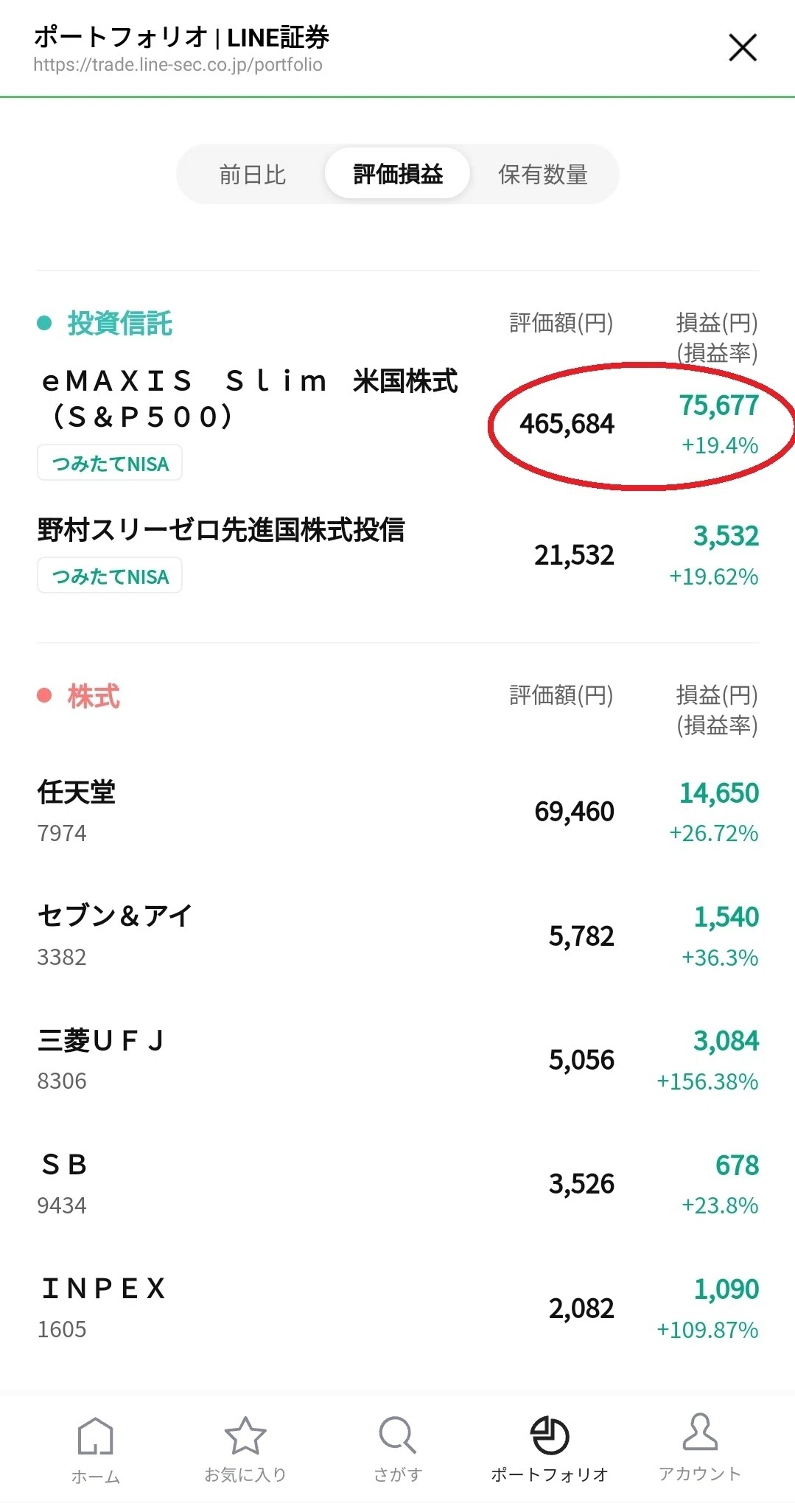Select the 評価損益 segment
This screenshot has width=795, height=1512.
tap(398, 174)
